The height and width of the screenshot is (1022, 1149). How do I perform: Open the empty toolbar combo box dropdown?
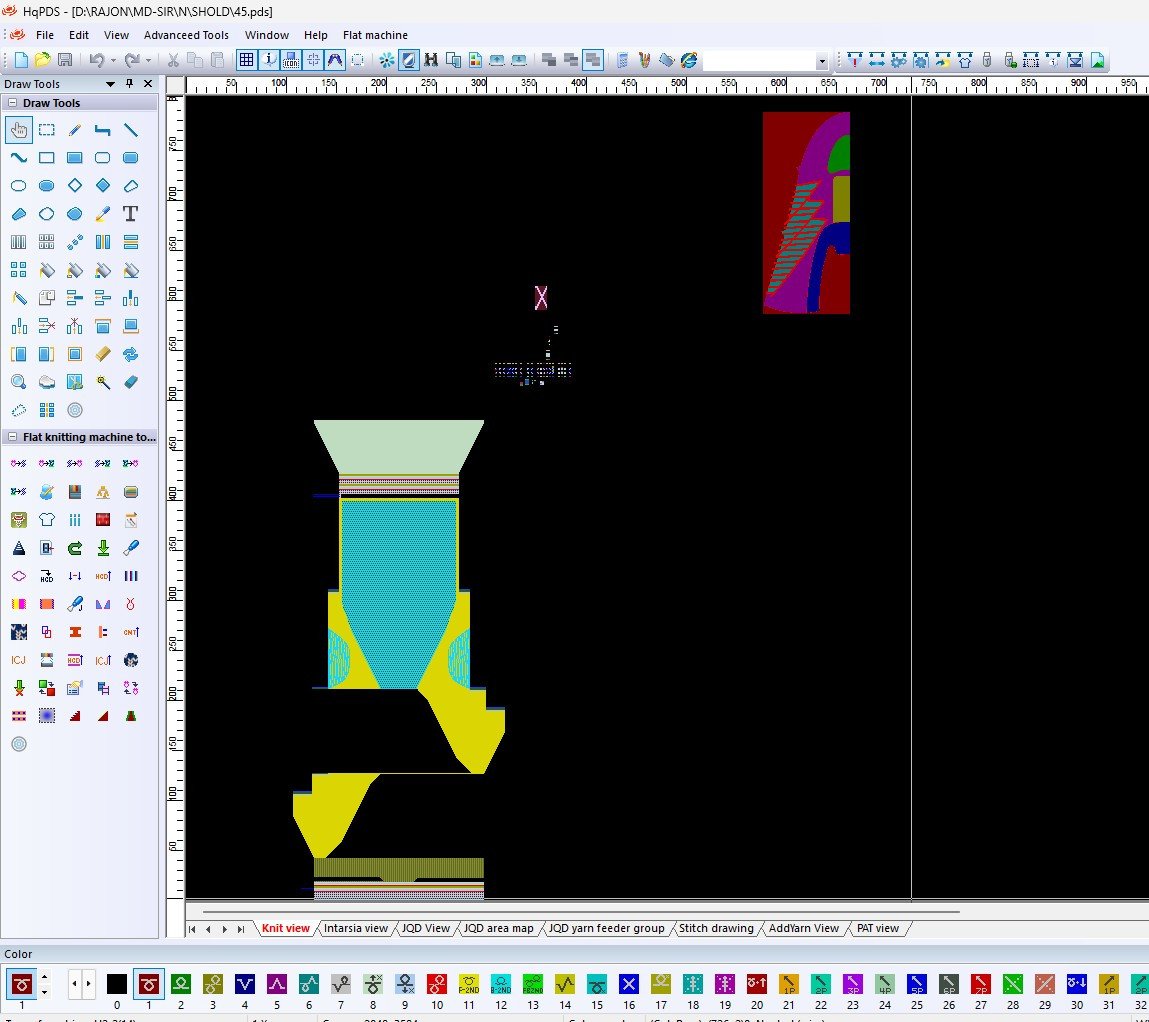click(x=821, y=61)
